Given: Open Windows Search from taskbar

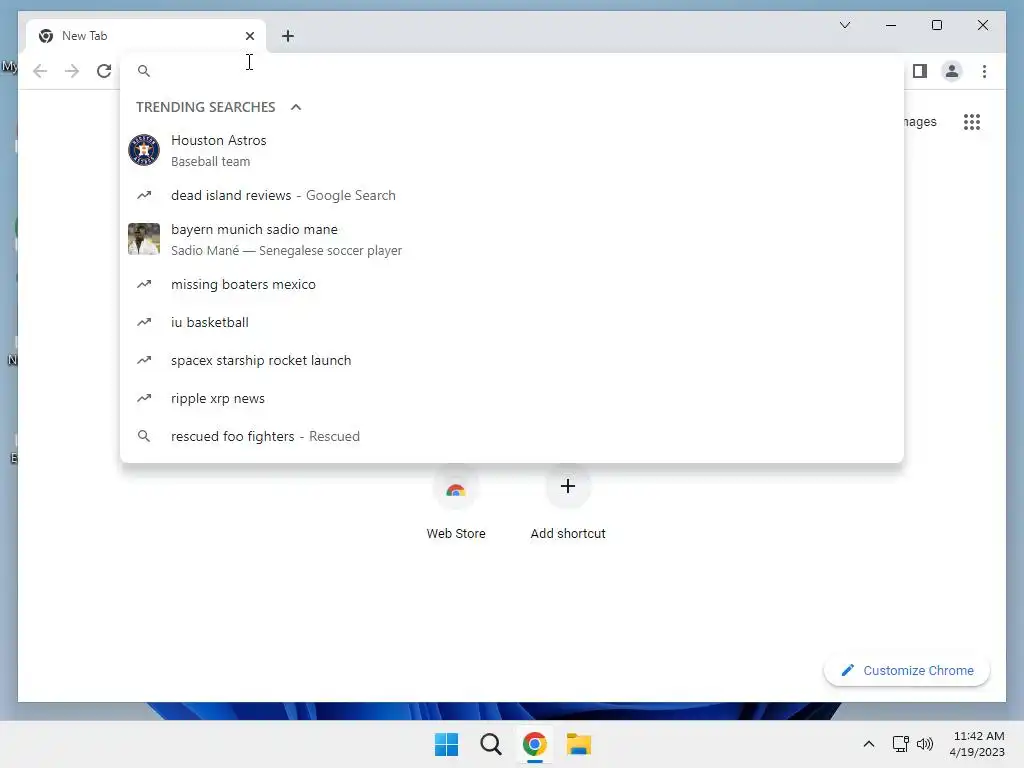Looking at the screenshot, I should (490, 744).
